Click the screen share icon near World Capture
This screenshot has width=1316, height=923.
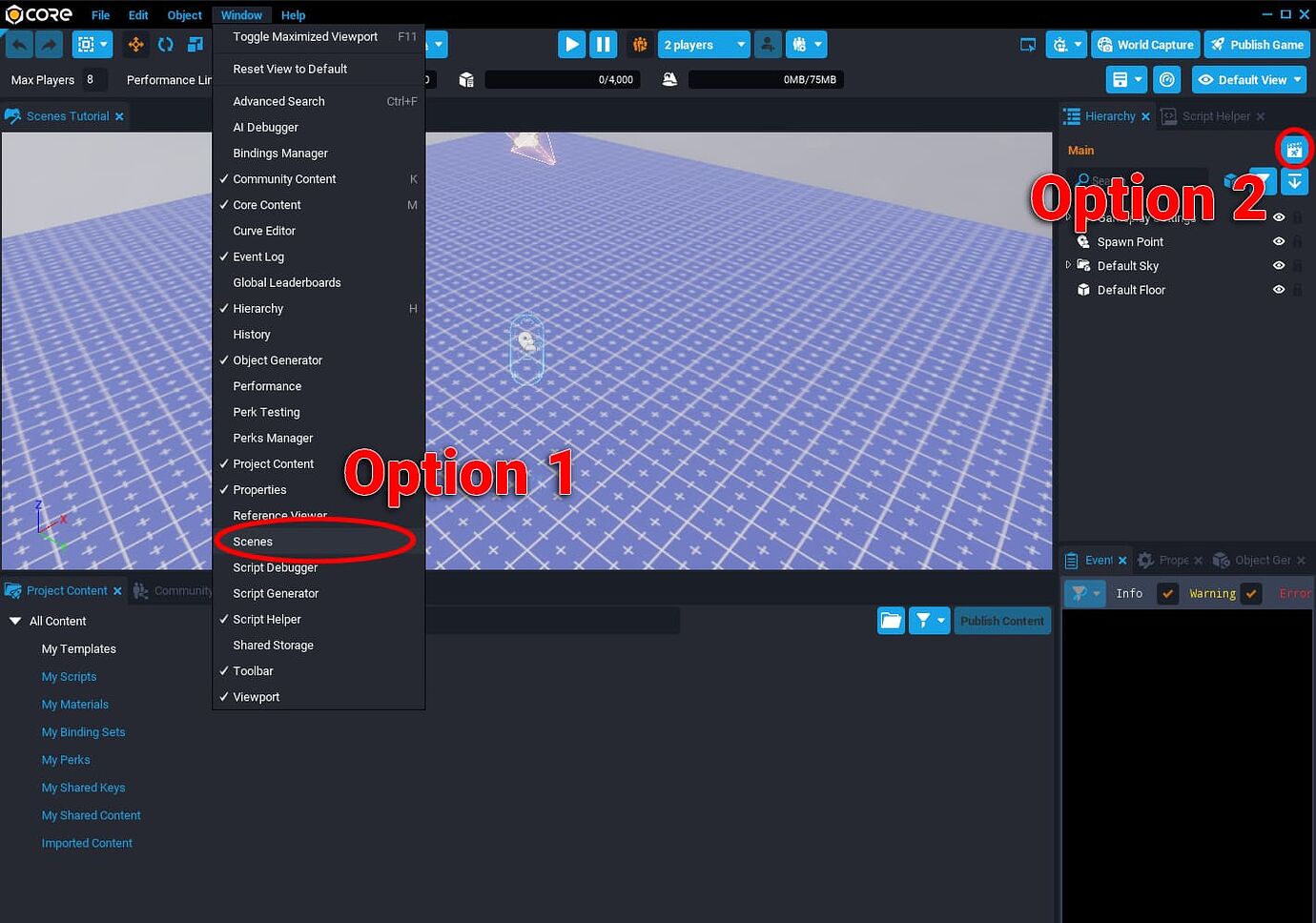1027,44
